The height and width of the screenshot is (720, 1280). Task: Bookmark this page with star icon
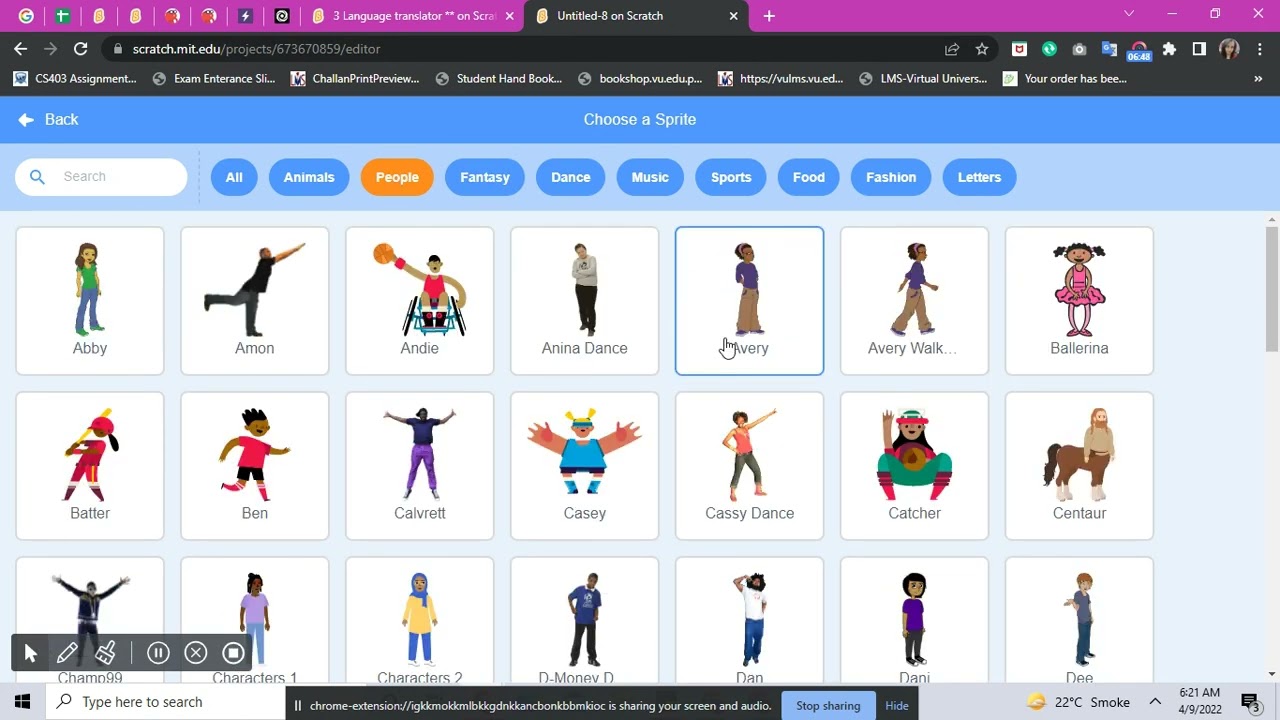click(x=982, y=49)
